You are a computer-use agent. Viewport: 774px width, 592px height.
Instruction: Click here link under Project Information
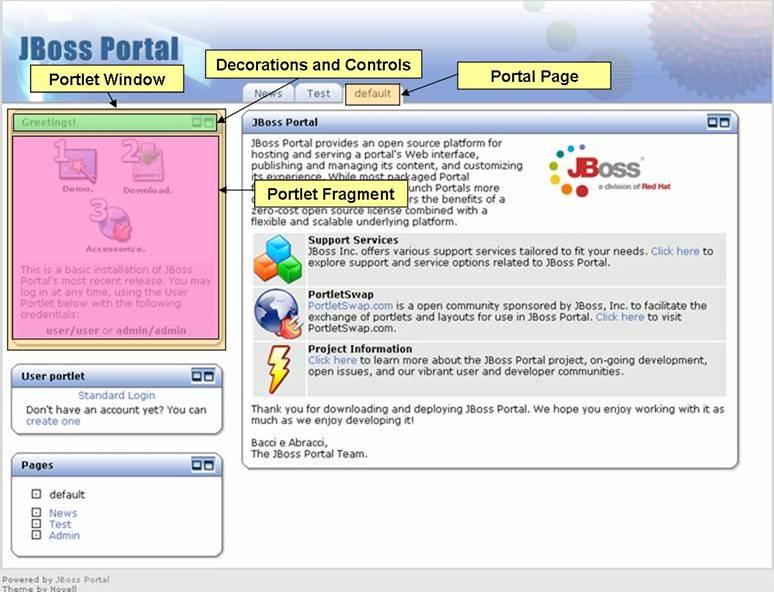click(x=332, y=360)
